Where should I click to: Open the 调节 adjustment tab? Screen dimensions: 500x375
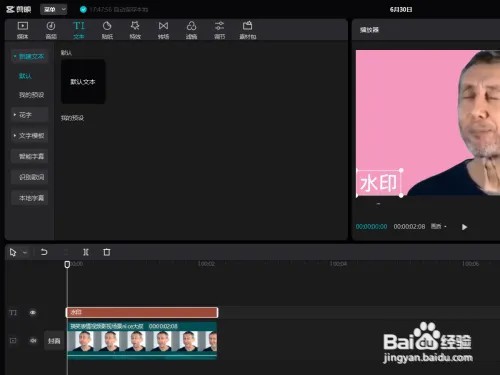pyautogui.click(x=219, y=30)
